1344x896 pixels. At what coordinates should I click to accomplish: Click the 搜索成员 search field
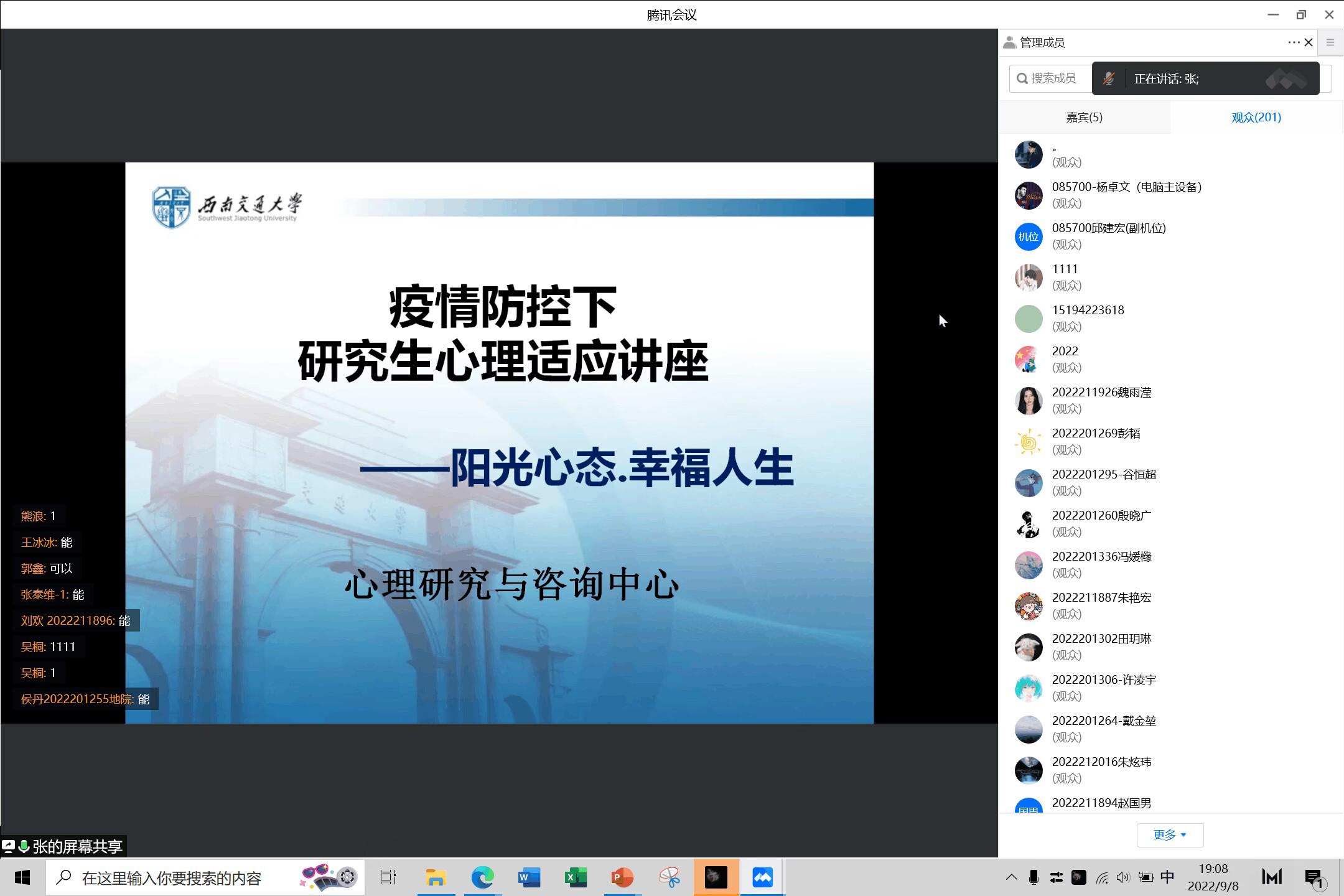click(1053, 78)
